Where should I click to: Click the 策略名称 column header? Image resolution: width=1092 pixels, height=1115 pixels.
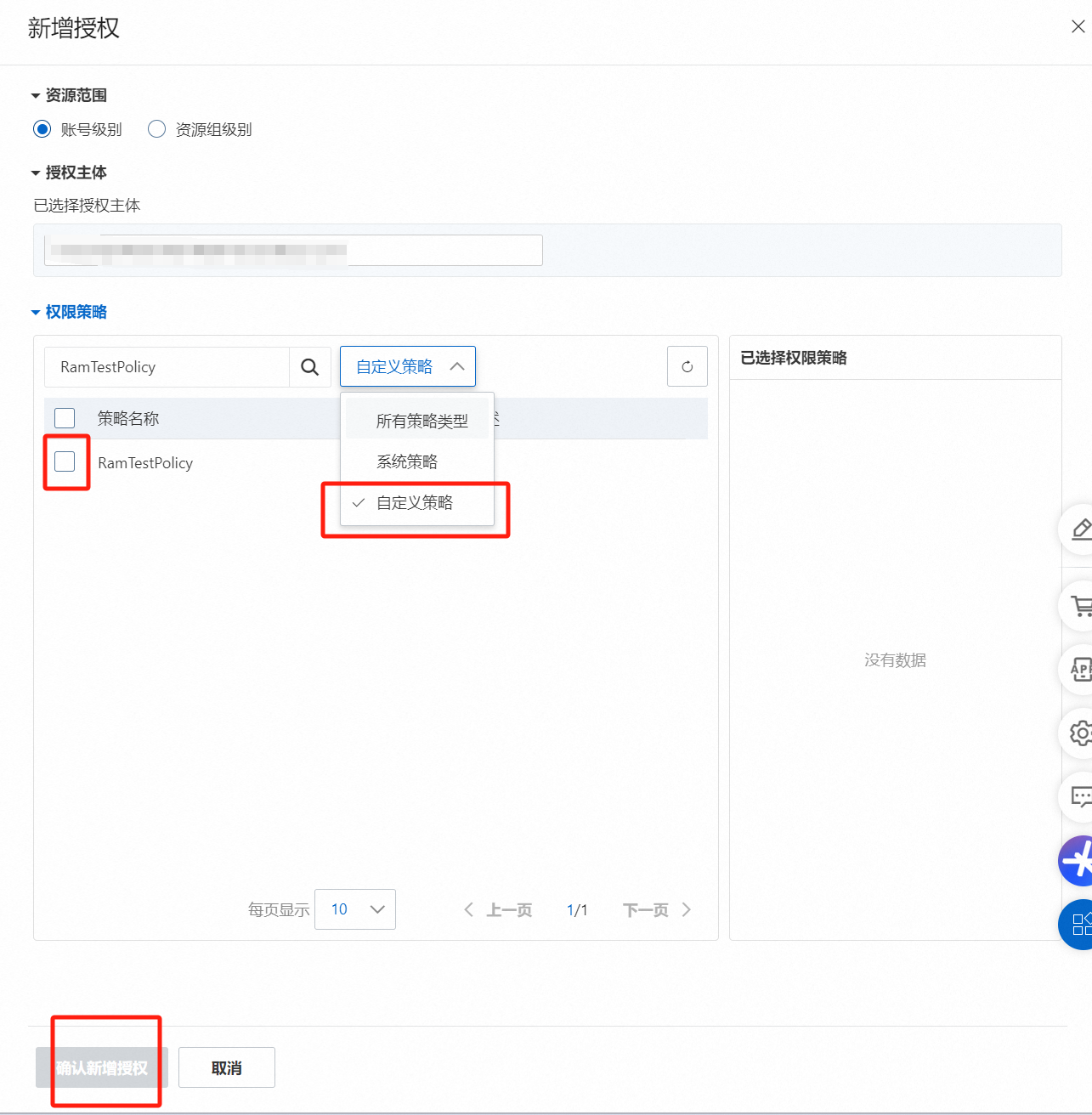[128, 418]
